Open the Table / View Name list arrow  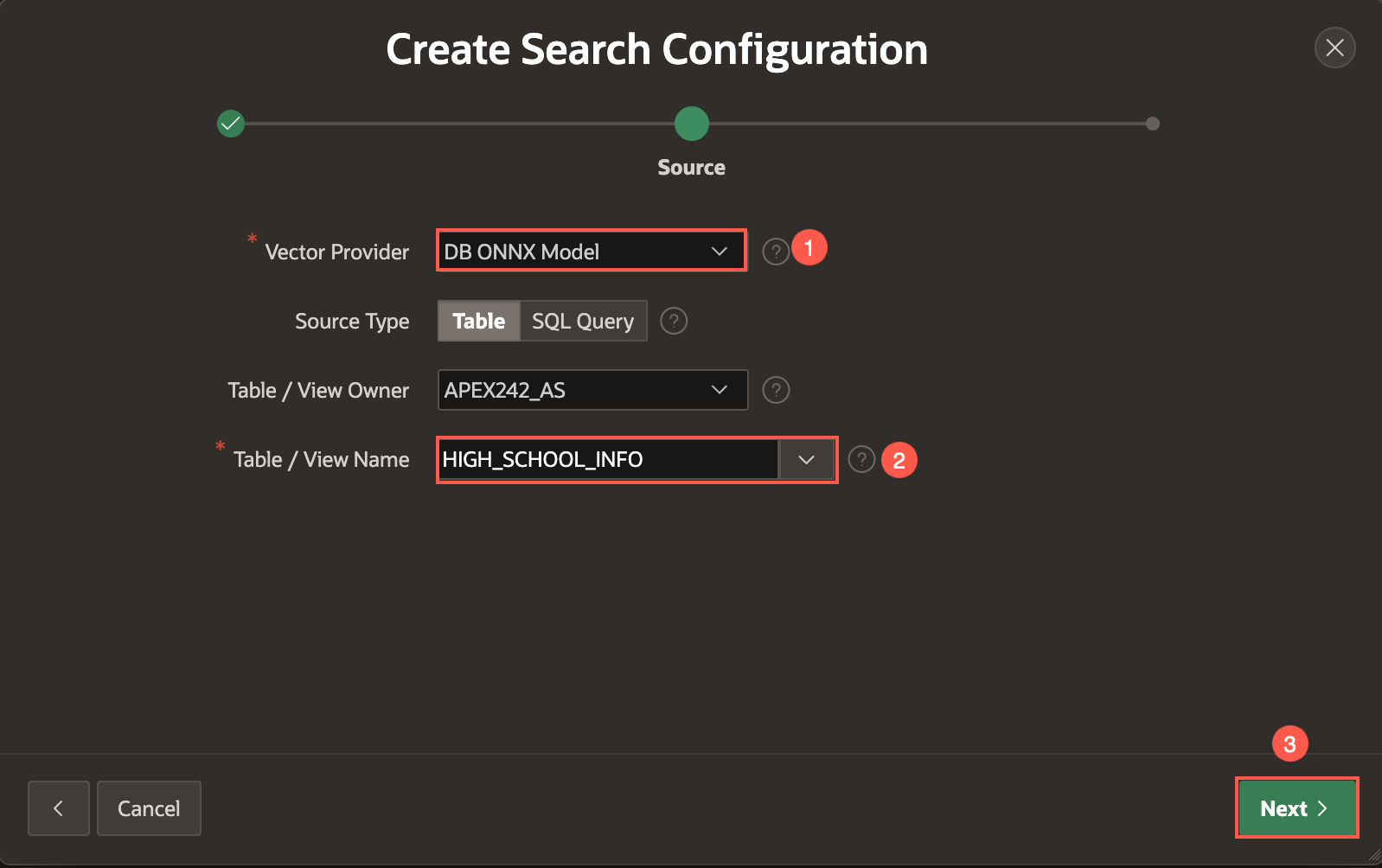pyautogui.click(x=806, y=459)
